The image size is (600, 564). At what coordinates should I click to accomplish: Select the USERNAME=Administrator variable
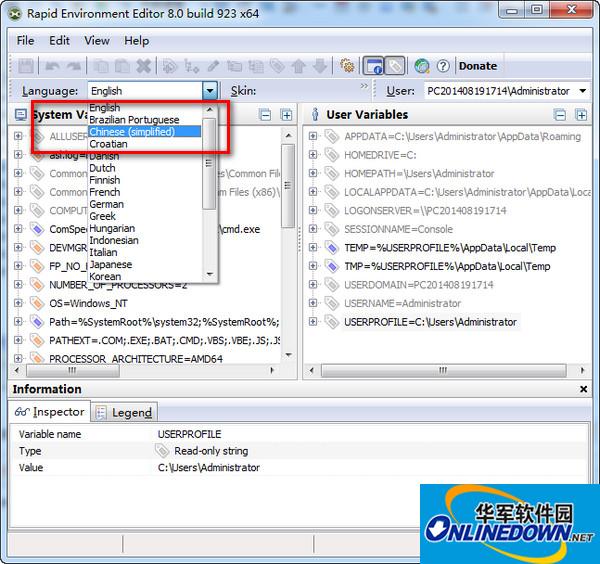point(402,303)
